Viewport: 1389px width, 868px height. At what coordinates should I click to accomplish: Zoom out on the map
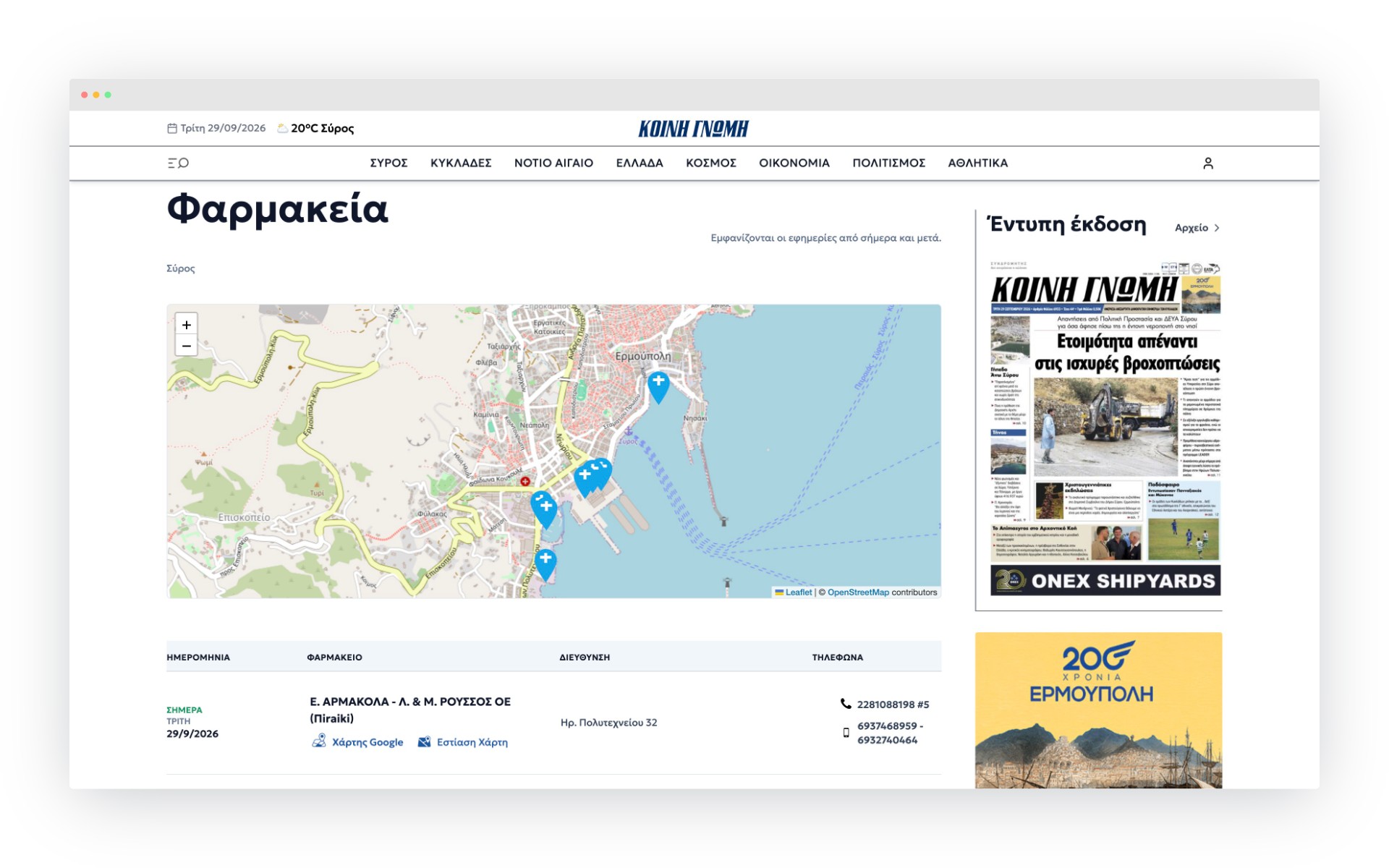[x=186, y=346]
